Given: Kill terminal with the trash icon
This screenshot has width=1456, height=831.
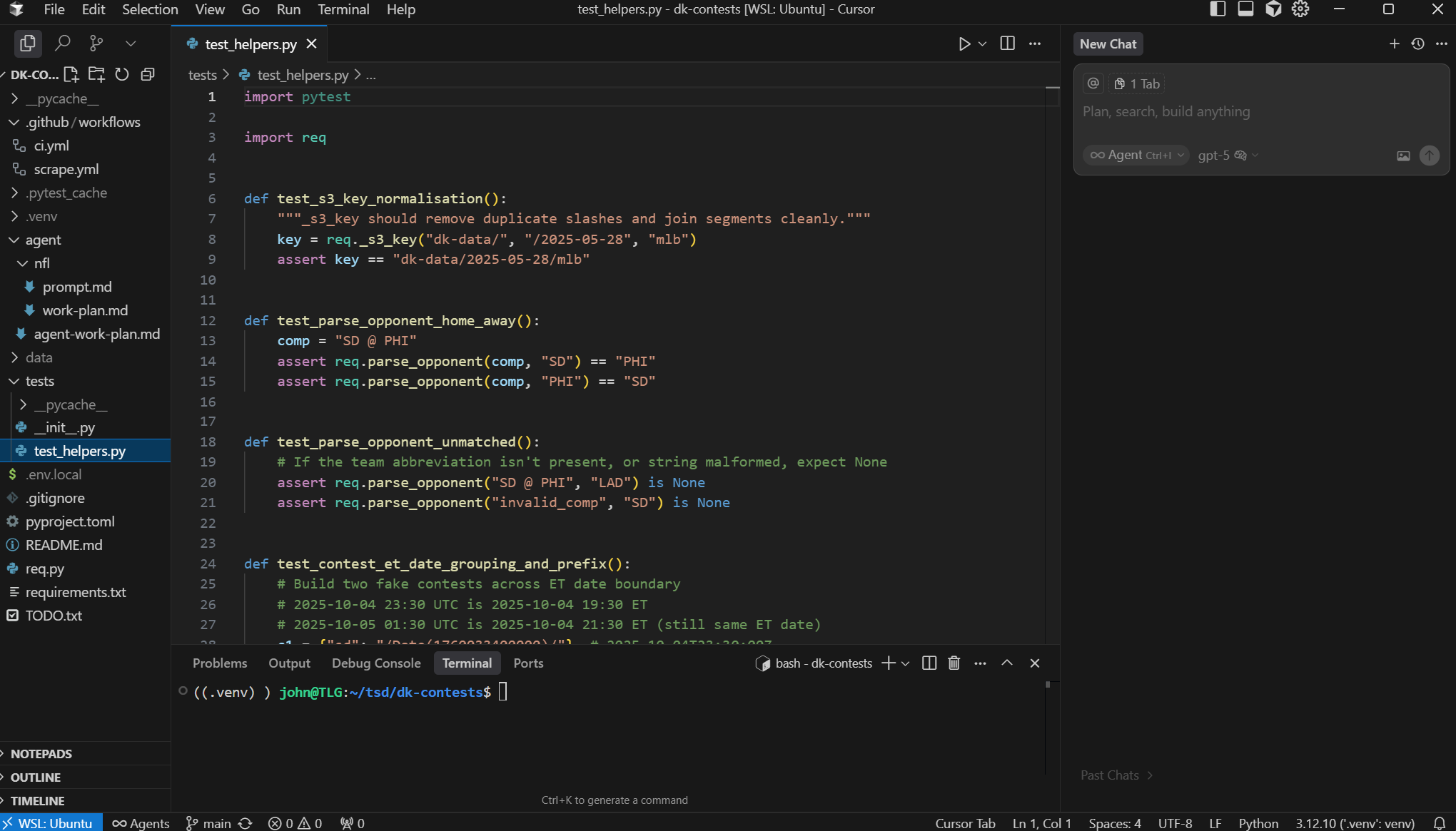Looking at the screenshot, I should click(x=954, y=663).
